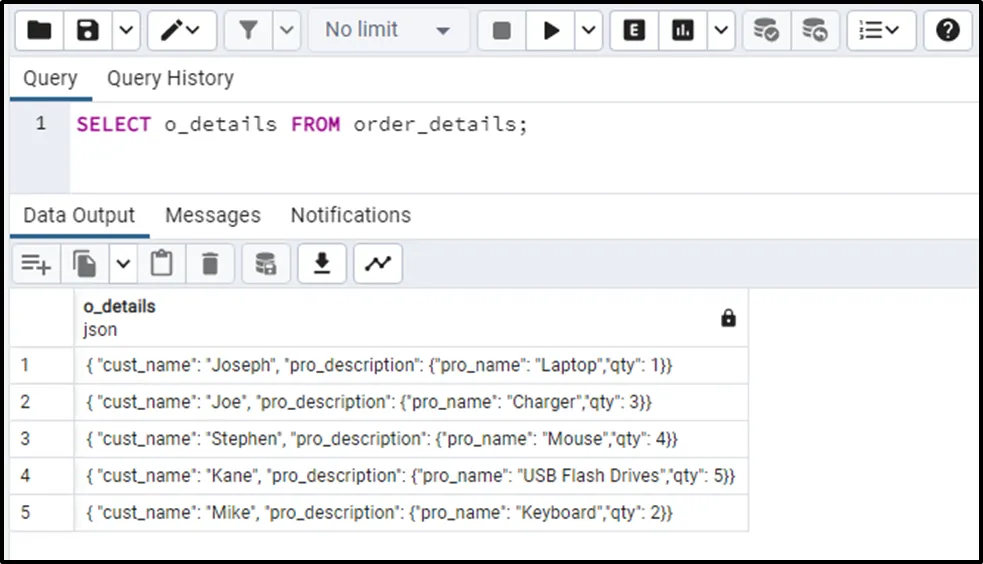Click the Save File floppy icon
Viewport: 983px width, 564px height.
(88, 30)
